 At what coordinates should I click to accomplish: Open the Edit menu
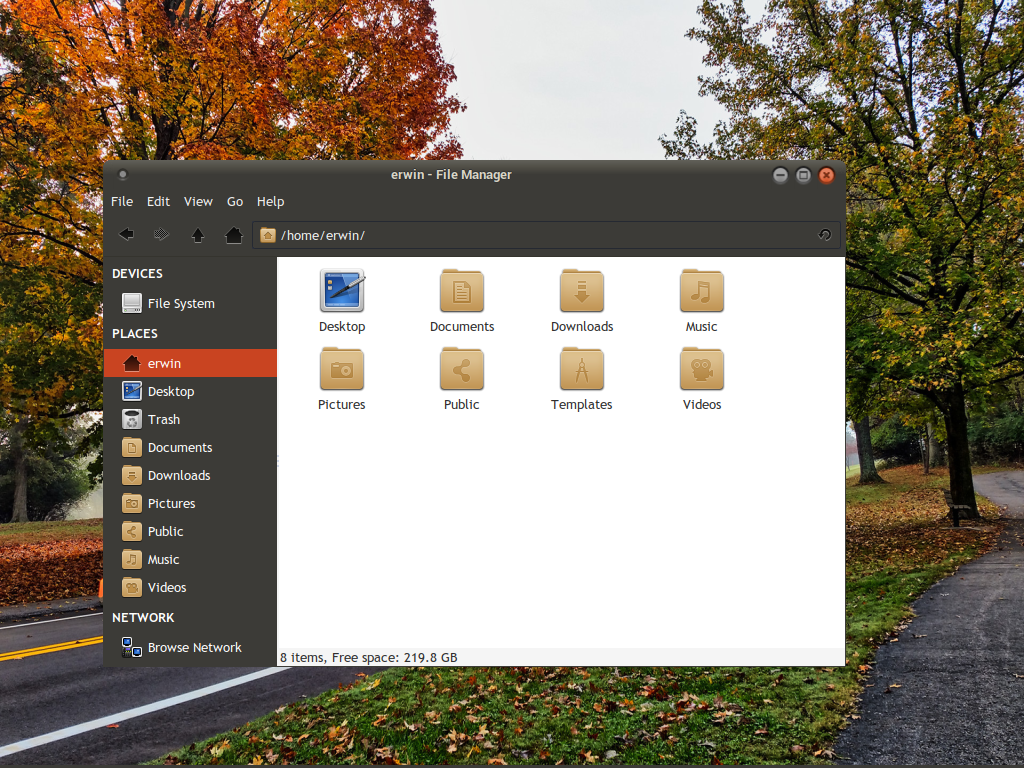[x=158, y=202]
